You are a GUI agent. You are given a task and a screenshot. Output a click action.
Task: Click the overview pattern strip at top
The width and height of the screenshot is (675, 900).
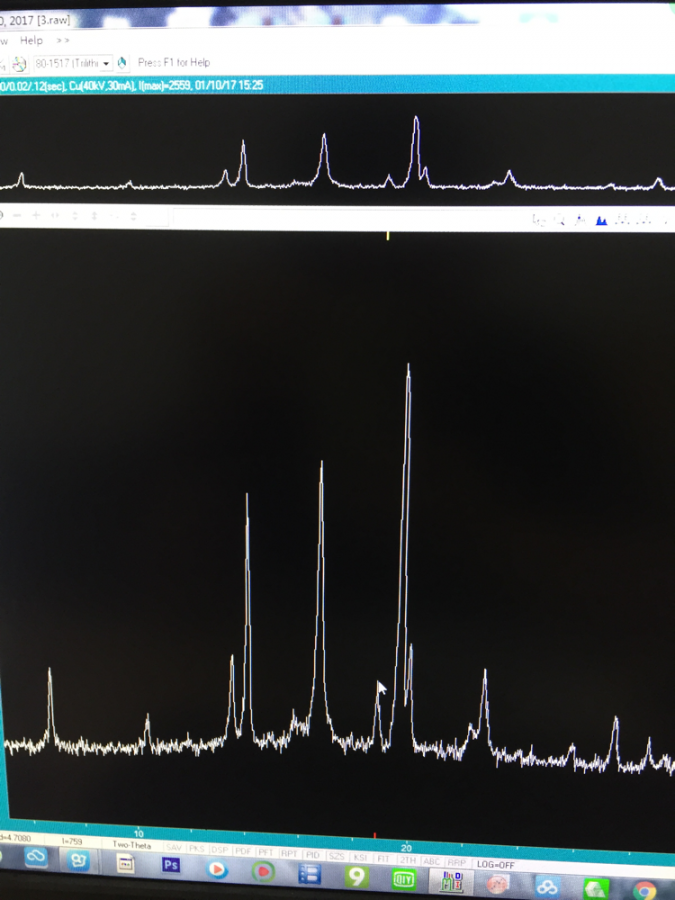(338, 149)
